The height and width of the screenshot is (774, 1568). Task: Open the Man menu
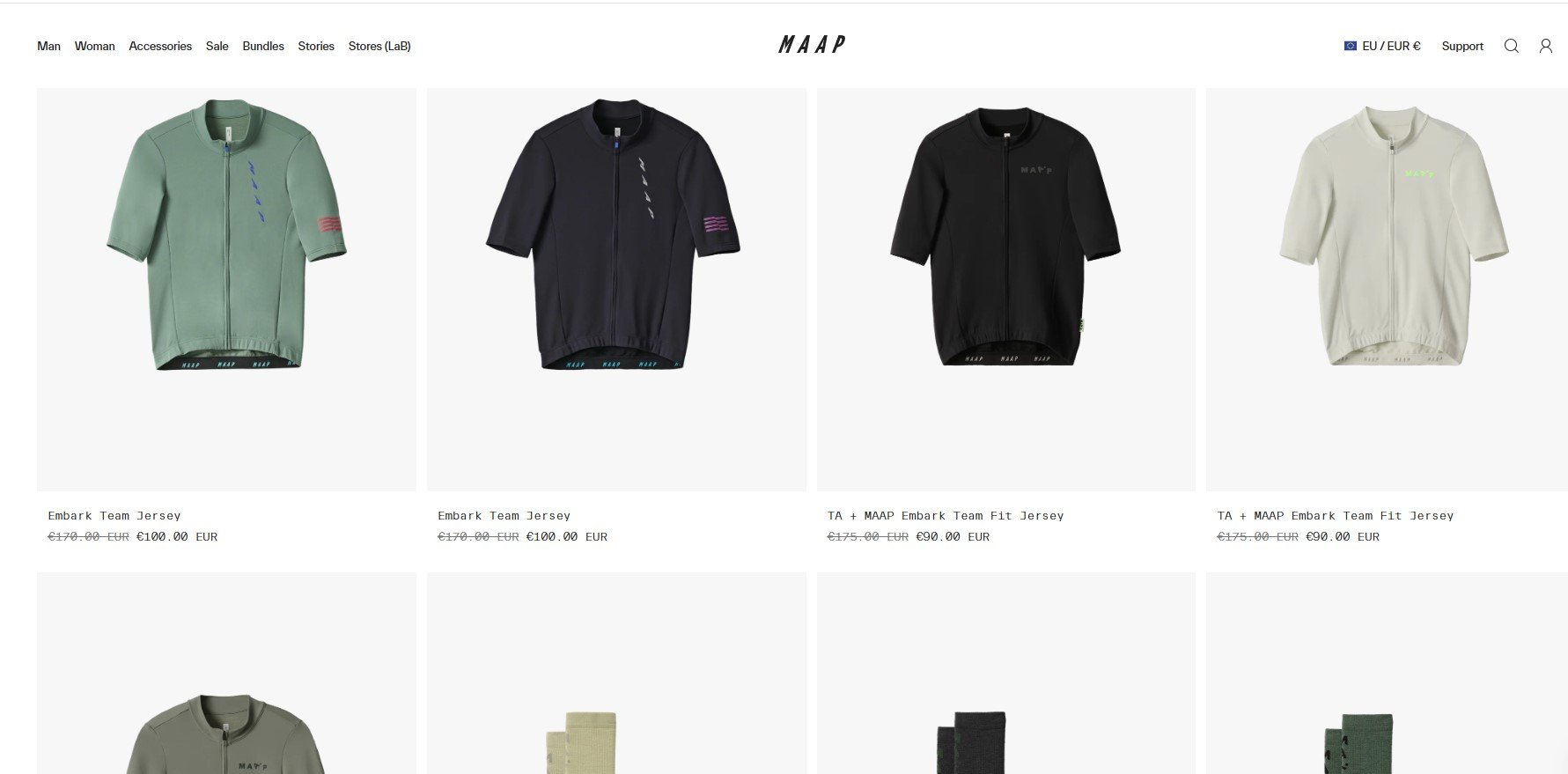(x=48, y=46)
